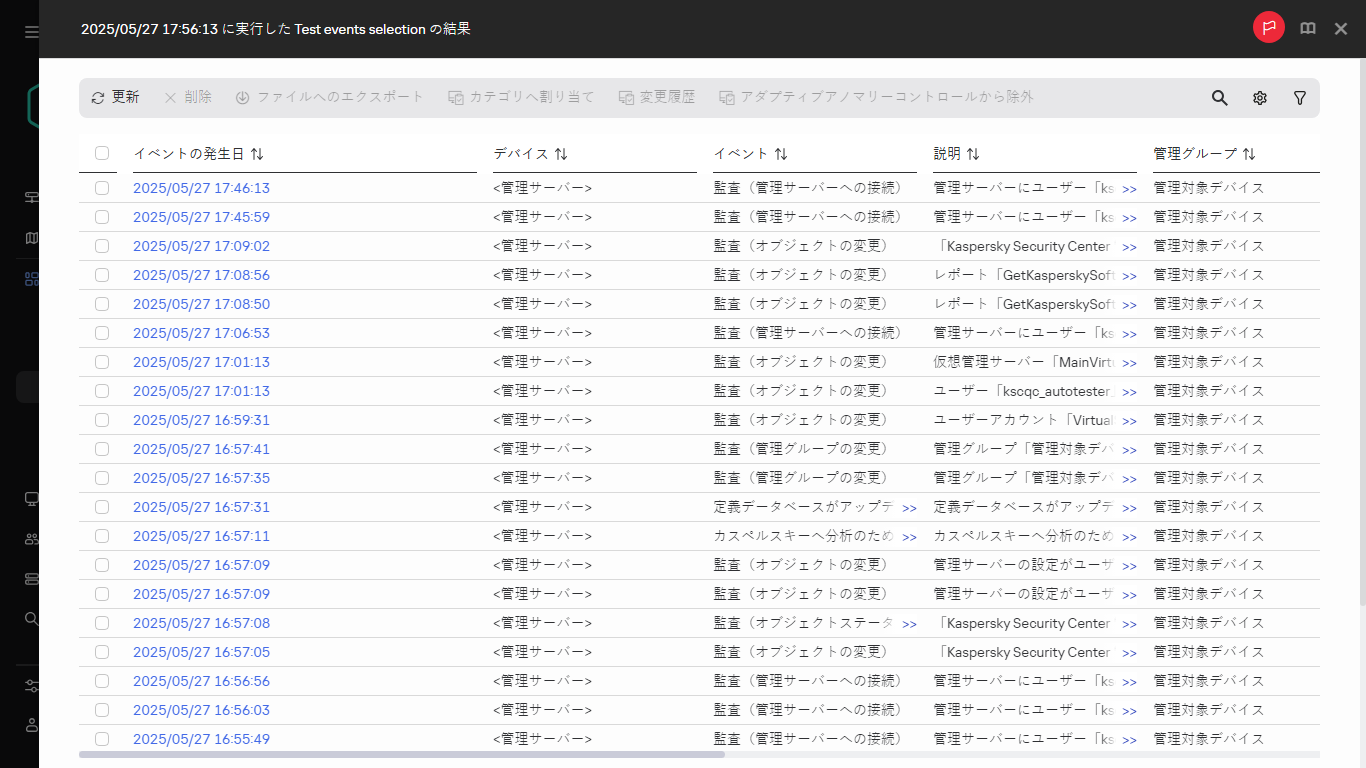
Task: Open column settings gear icon
Action: tap(1260, 98)
